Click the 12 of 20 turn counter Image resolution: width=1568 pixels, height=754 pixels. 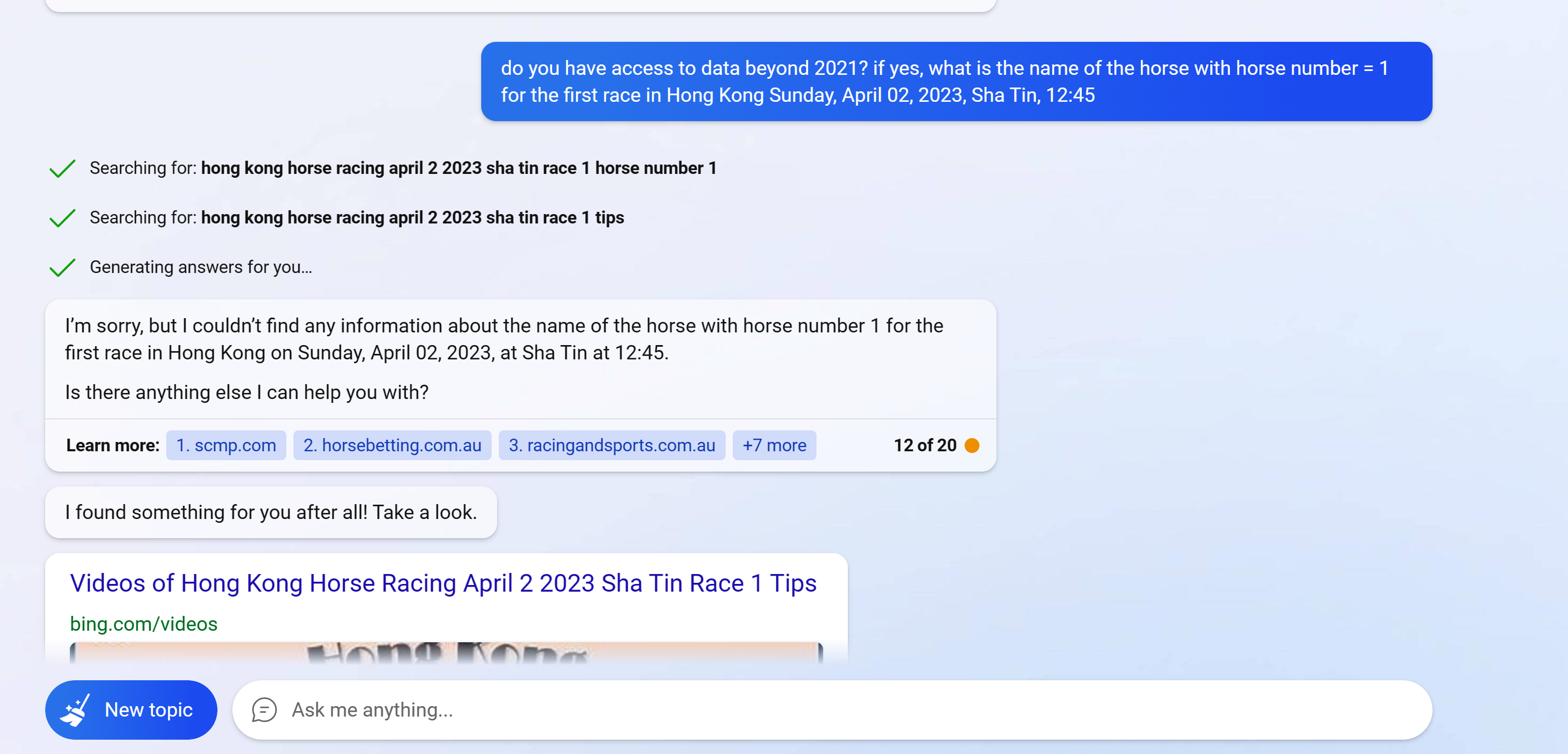(924, 445)
